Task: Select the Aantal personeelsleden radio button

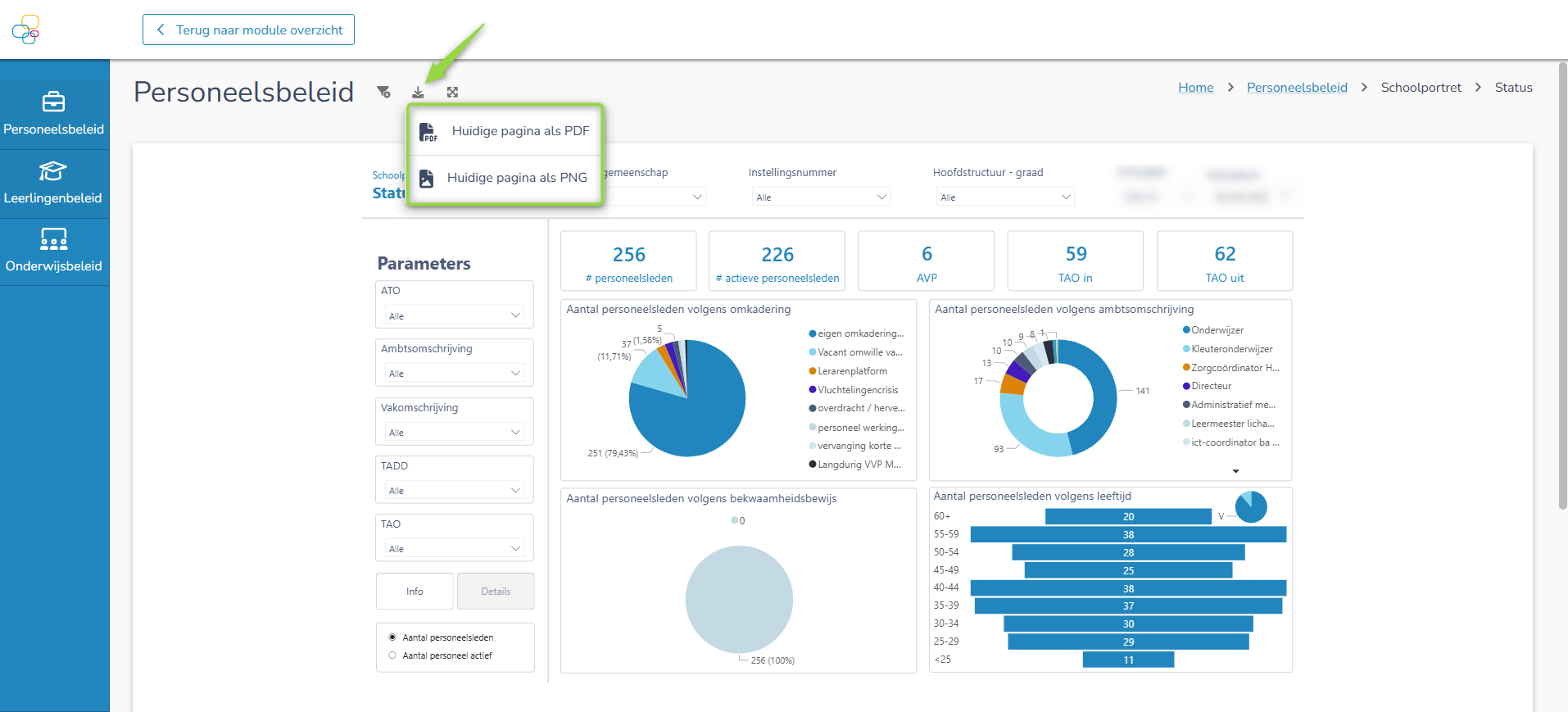Action: (392, 637)
